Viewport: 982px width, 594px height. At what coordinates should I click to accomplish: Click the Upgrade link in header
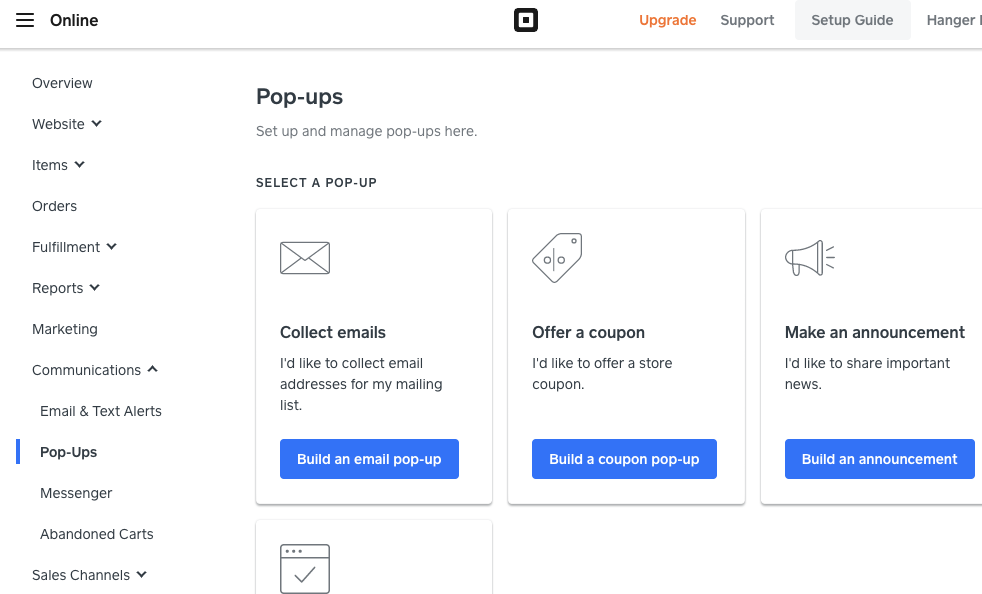tap(667, 20)
